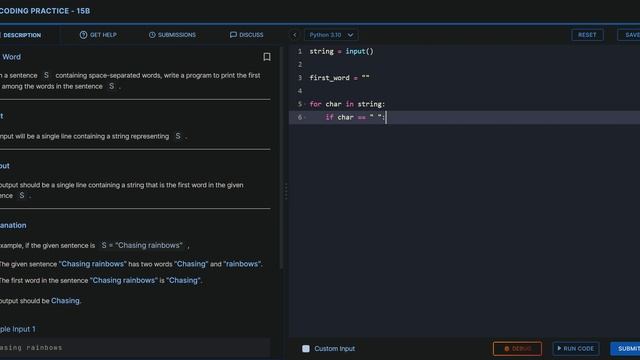This screenshot has width=640, height=360.
Task: Run the code with Run Code button
Action: click(576, 349)
